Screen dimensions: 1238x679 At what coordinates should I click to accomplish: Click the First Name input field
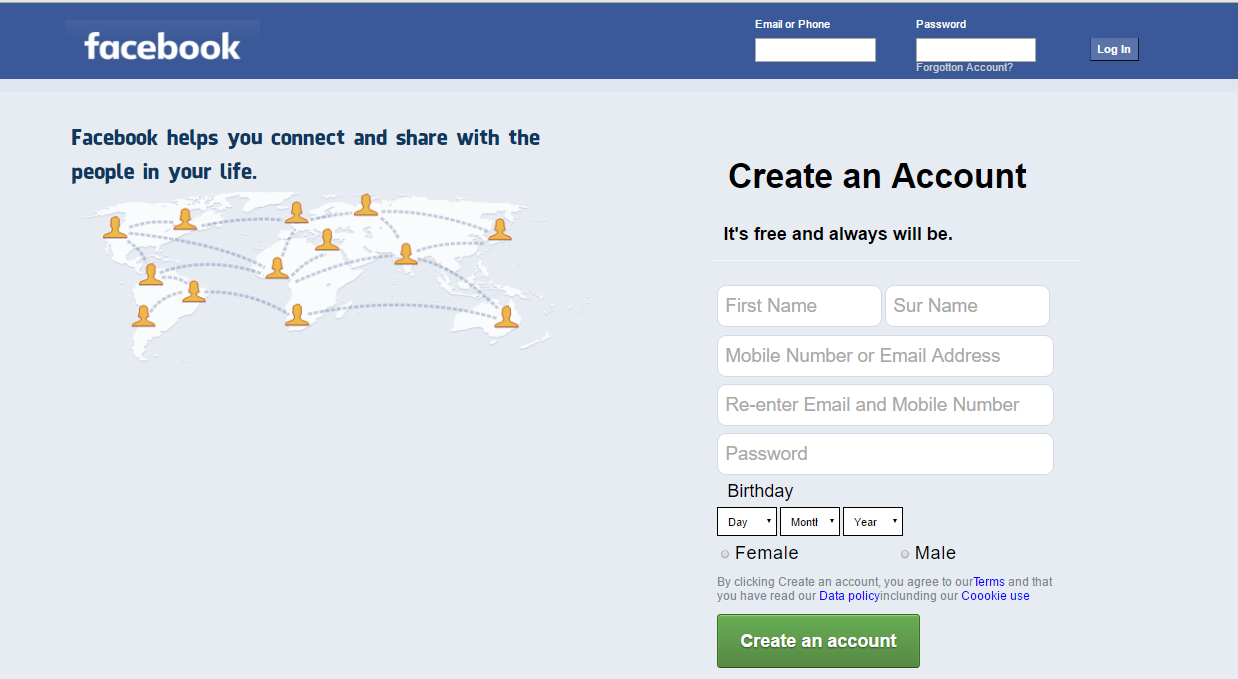[x=798, y=305]
